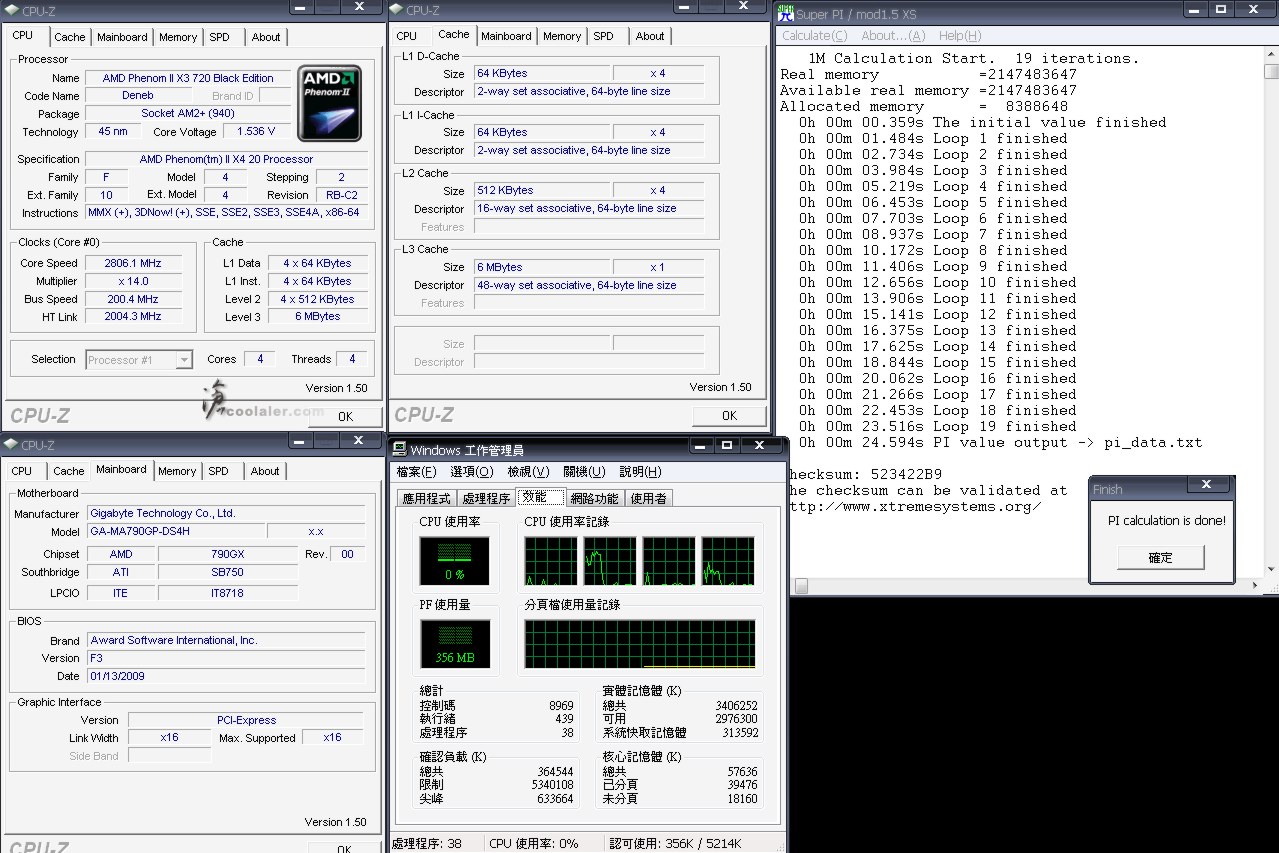Switch to Memory tab in motherboard-info CPU-Z window
1279x853 pixels.
[177, 471]
